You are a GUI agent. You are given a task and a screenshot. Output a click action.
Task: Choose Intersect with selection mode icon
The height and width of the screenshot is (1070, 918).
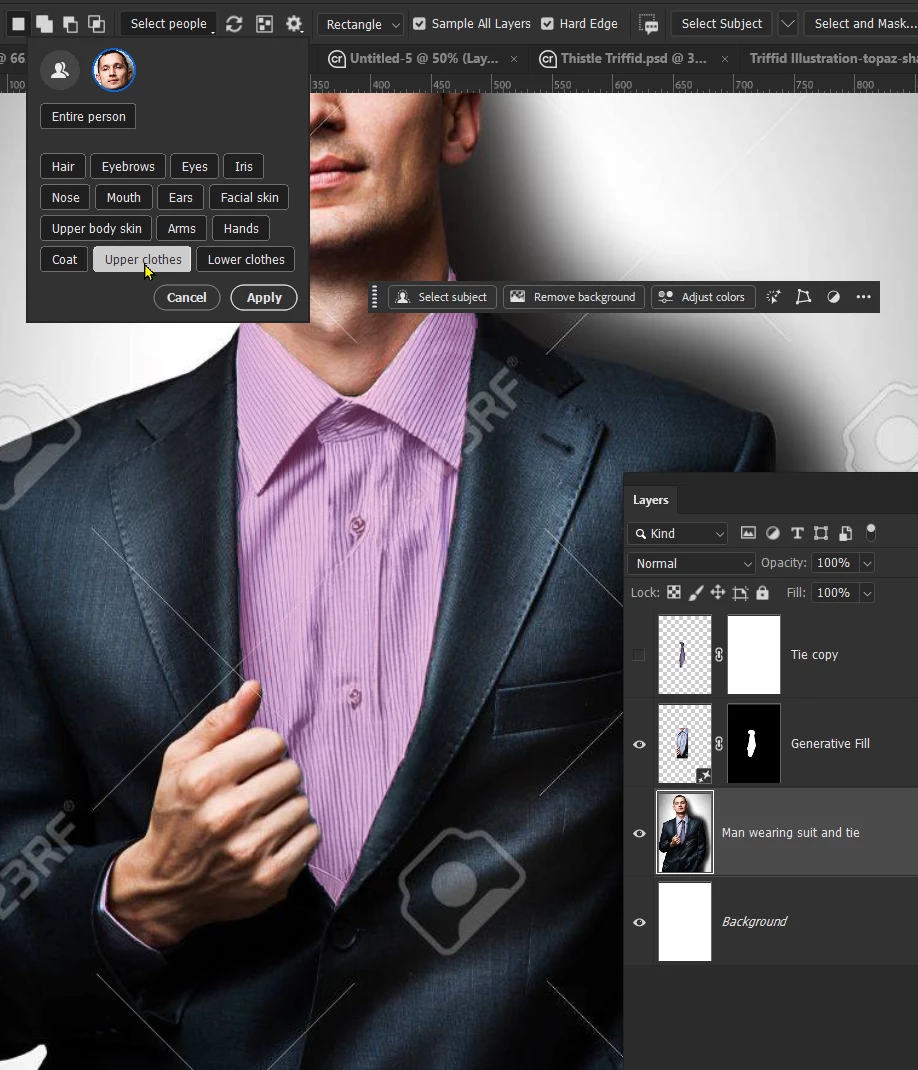(x=96, y=24)
